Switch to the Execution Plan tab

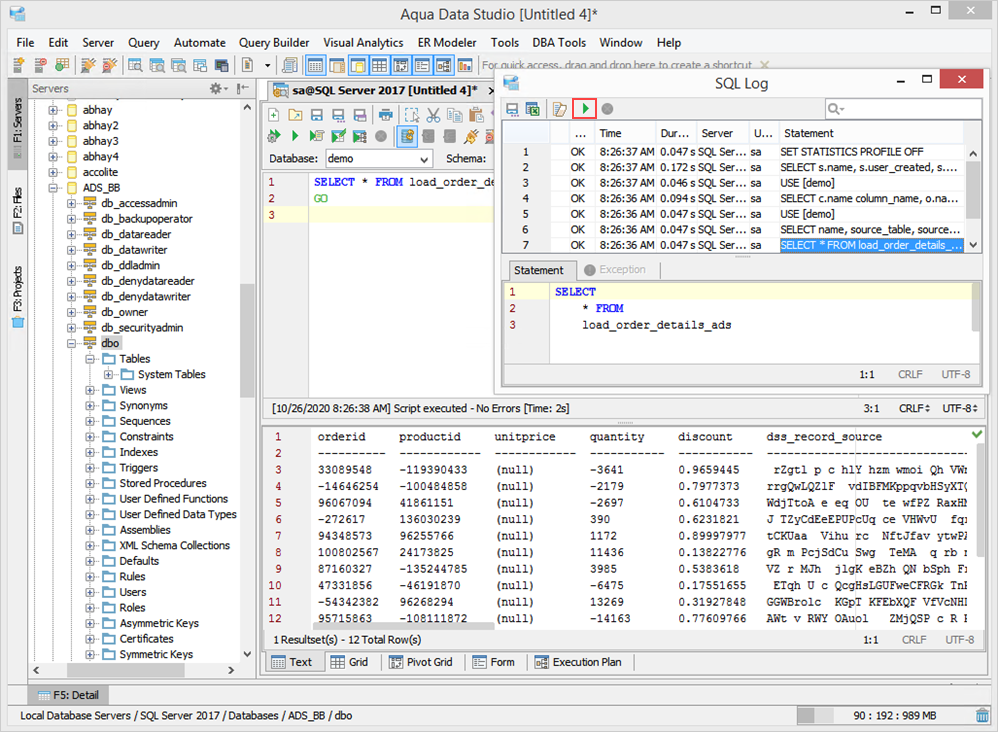578,662
